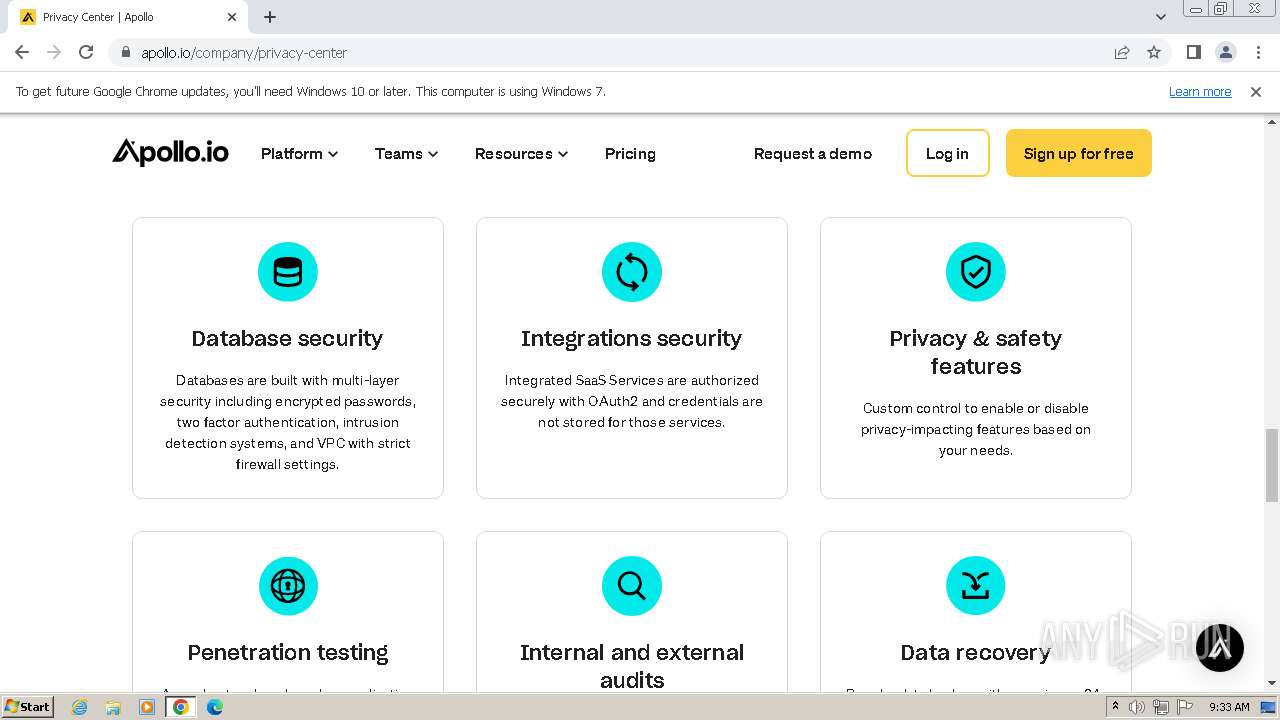The image size is (1280, 720).
Task: Open the tab search dropdown
Action: tap(1160, 17)
